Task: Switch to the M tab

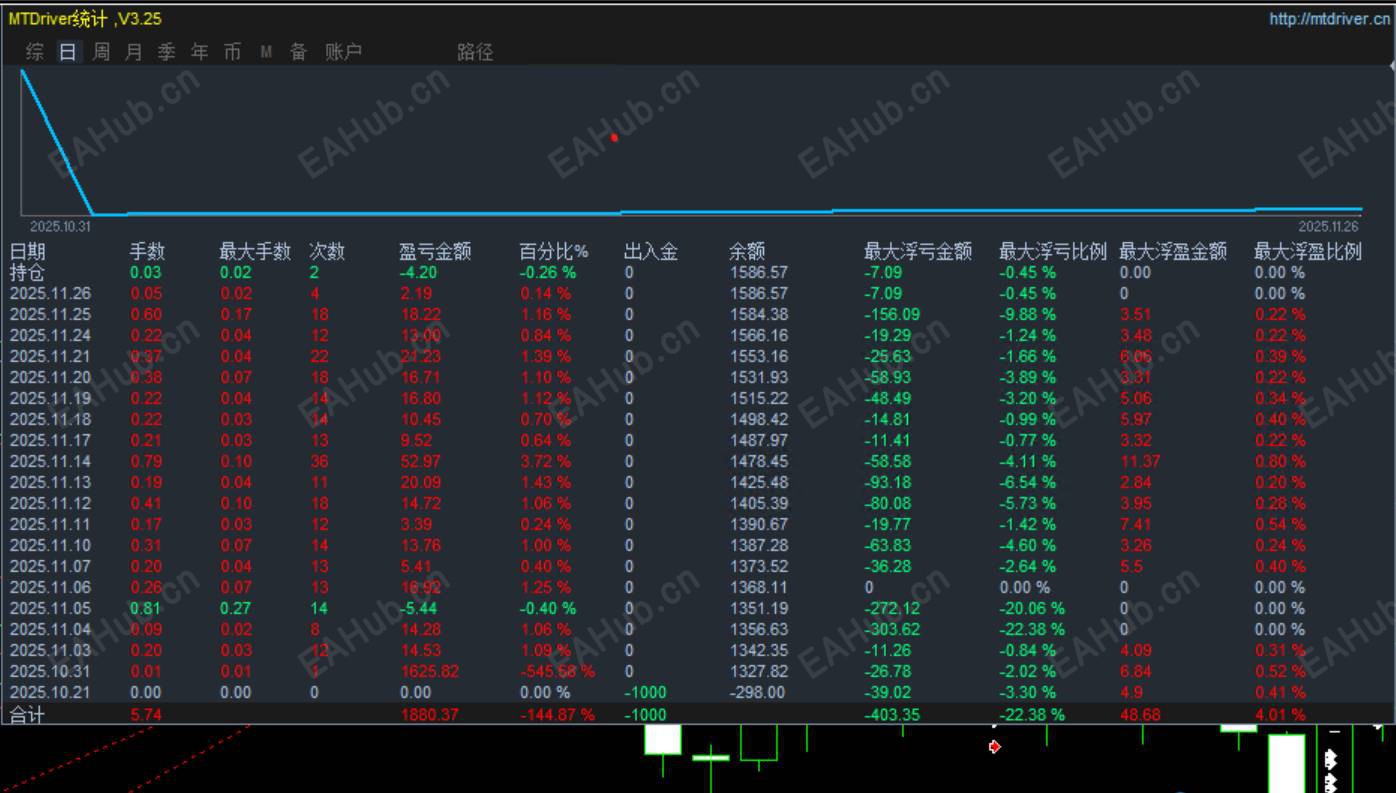Action: coord(266,52)
